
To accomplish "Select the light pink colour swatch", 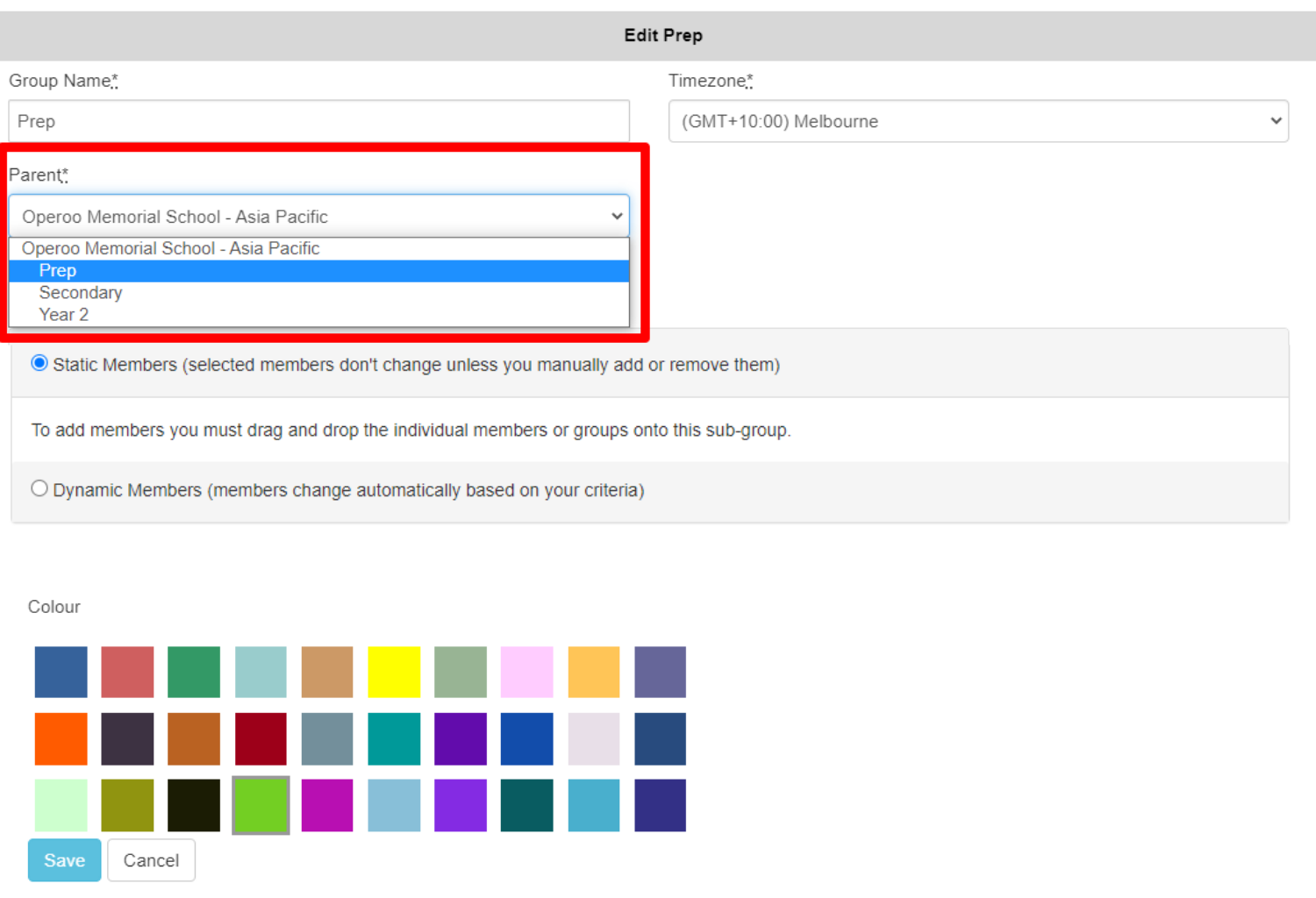I will coord(526,672).
